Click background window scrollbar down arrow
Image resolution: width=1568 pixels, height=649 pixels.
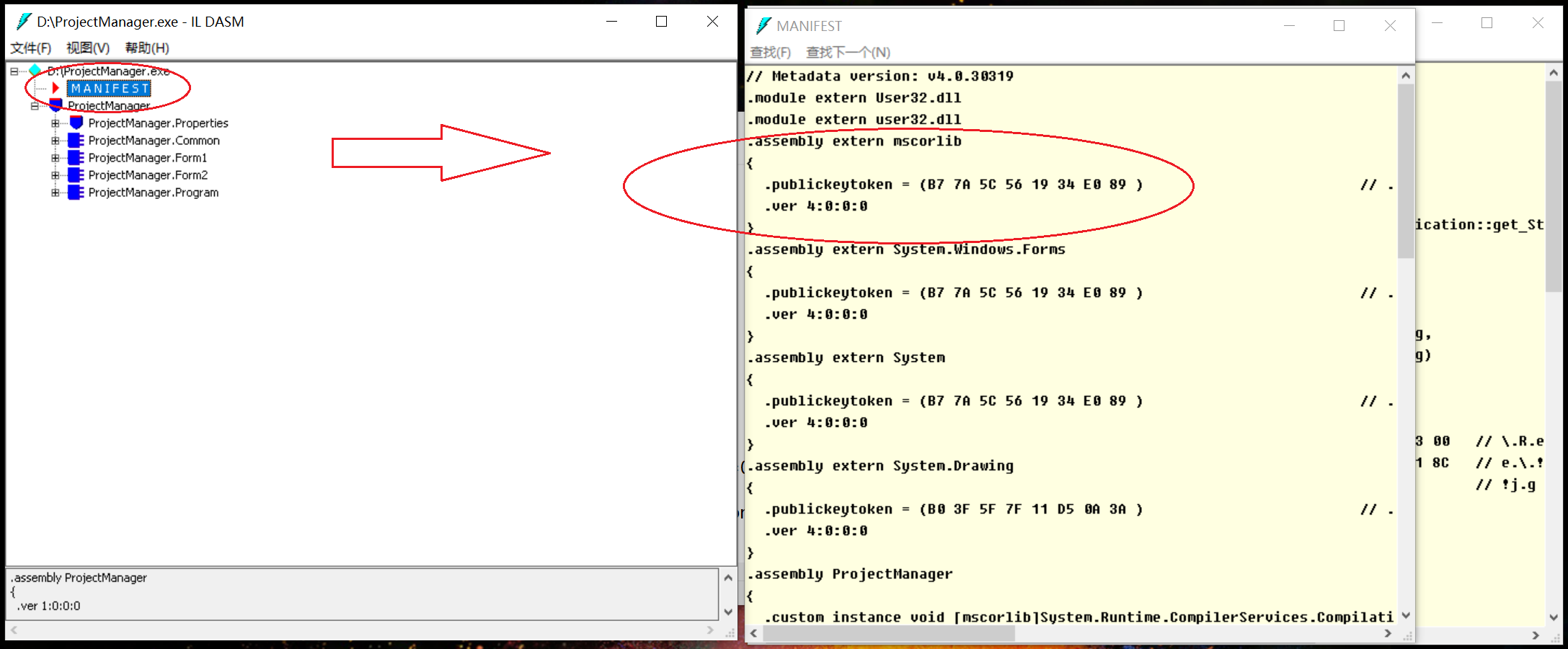[1554, 617]
